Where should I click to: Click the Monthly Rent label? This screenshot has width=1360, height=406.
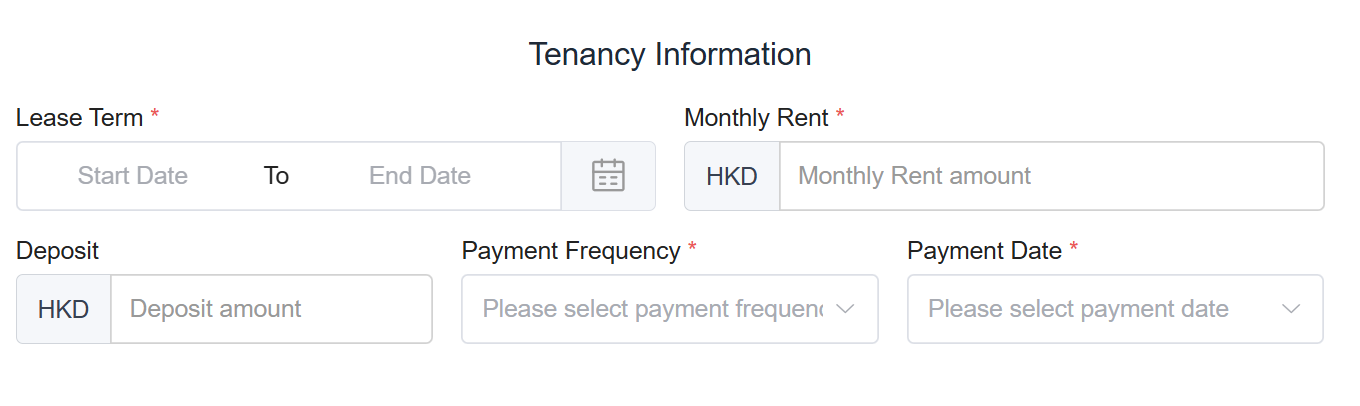coord(756,118)
